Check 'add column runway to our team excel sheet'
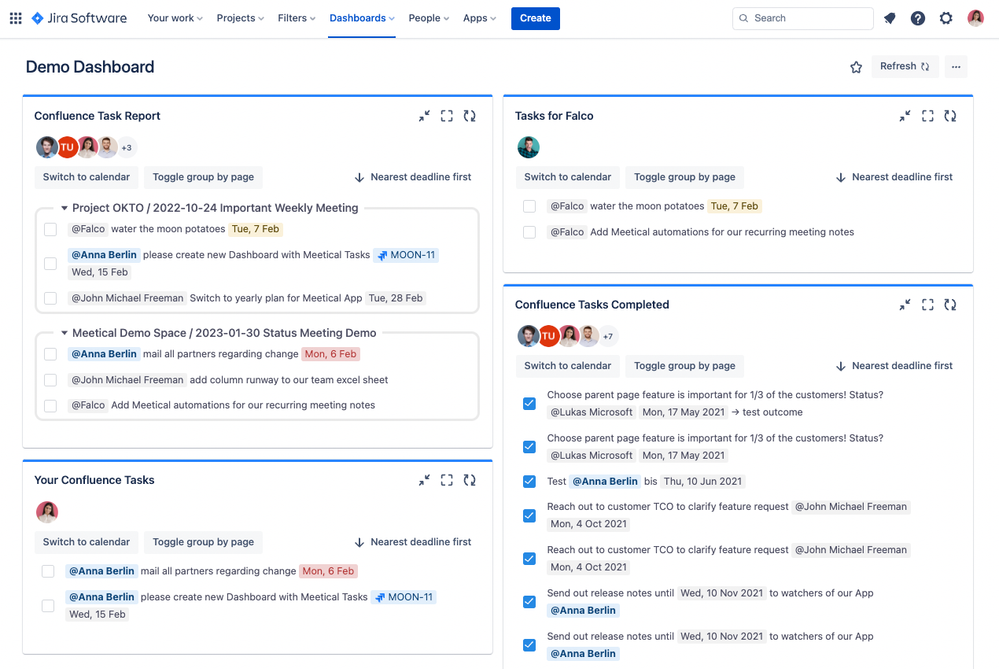999x669 pixels. (x=50, y=380)
